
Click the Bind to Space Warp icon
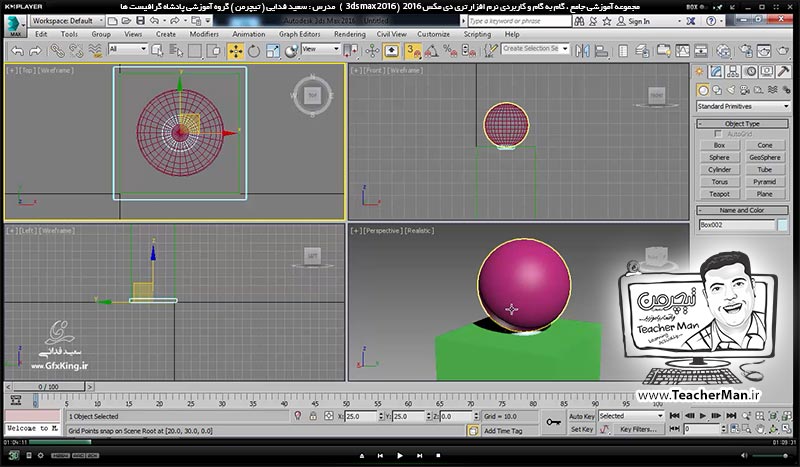tap(95, 51)
